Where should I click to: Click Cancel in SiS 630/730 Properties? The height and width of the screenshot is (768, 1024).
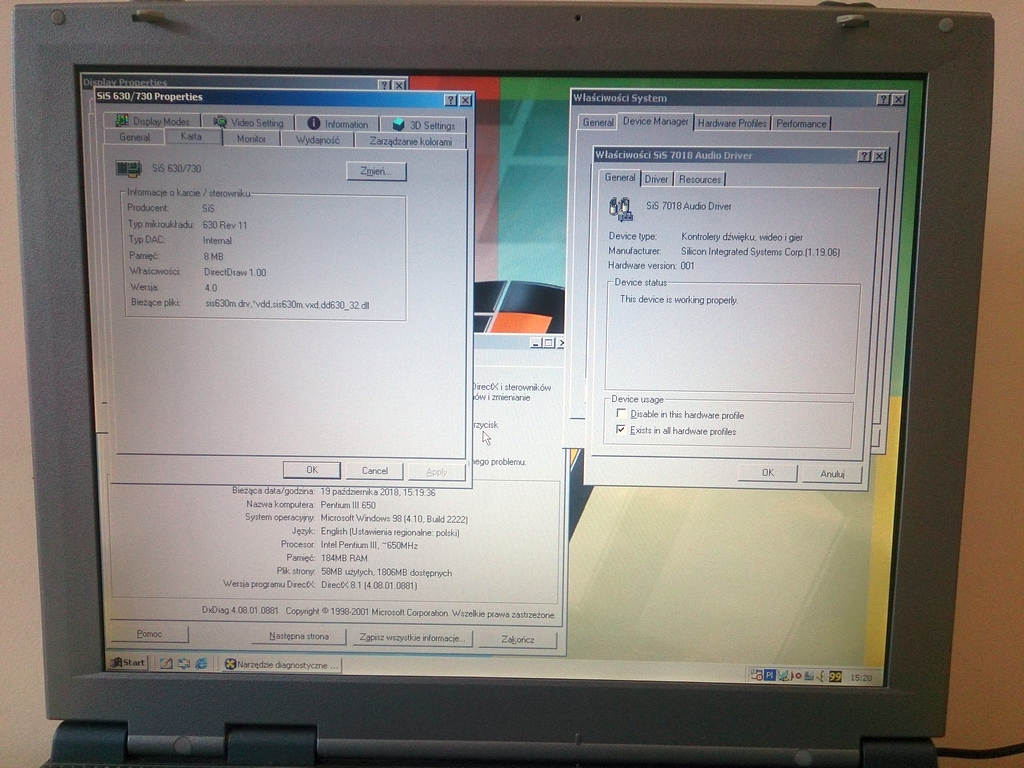point(374,470)
